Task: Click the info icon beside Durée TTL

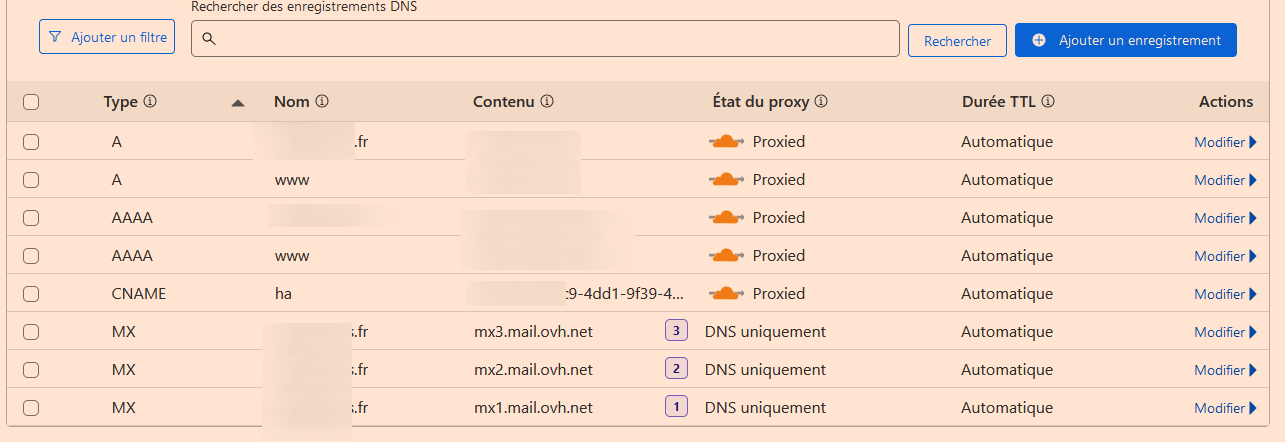Action: [x=1048, y=102]
